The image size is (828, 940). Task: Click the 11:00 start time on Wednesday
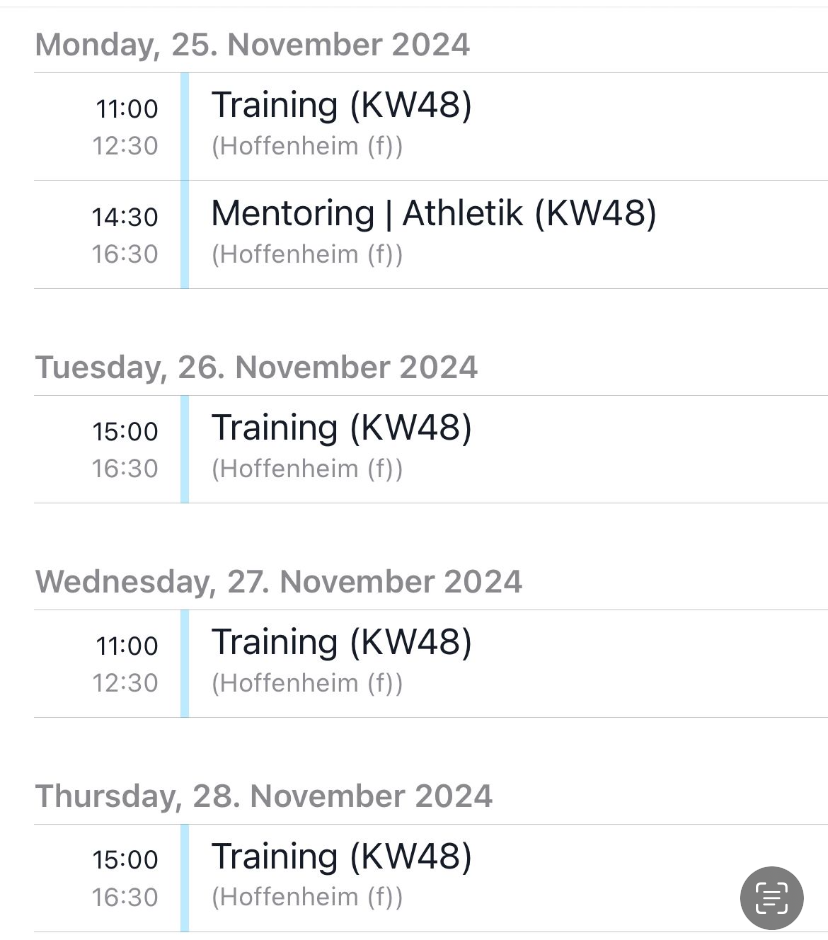pos(126,646)
